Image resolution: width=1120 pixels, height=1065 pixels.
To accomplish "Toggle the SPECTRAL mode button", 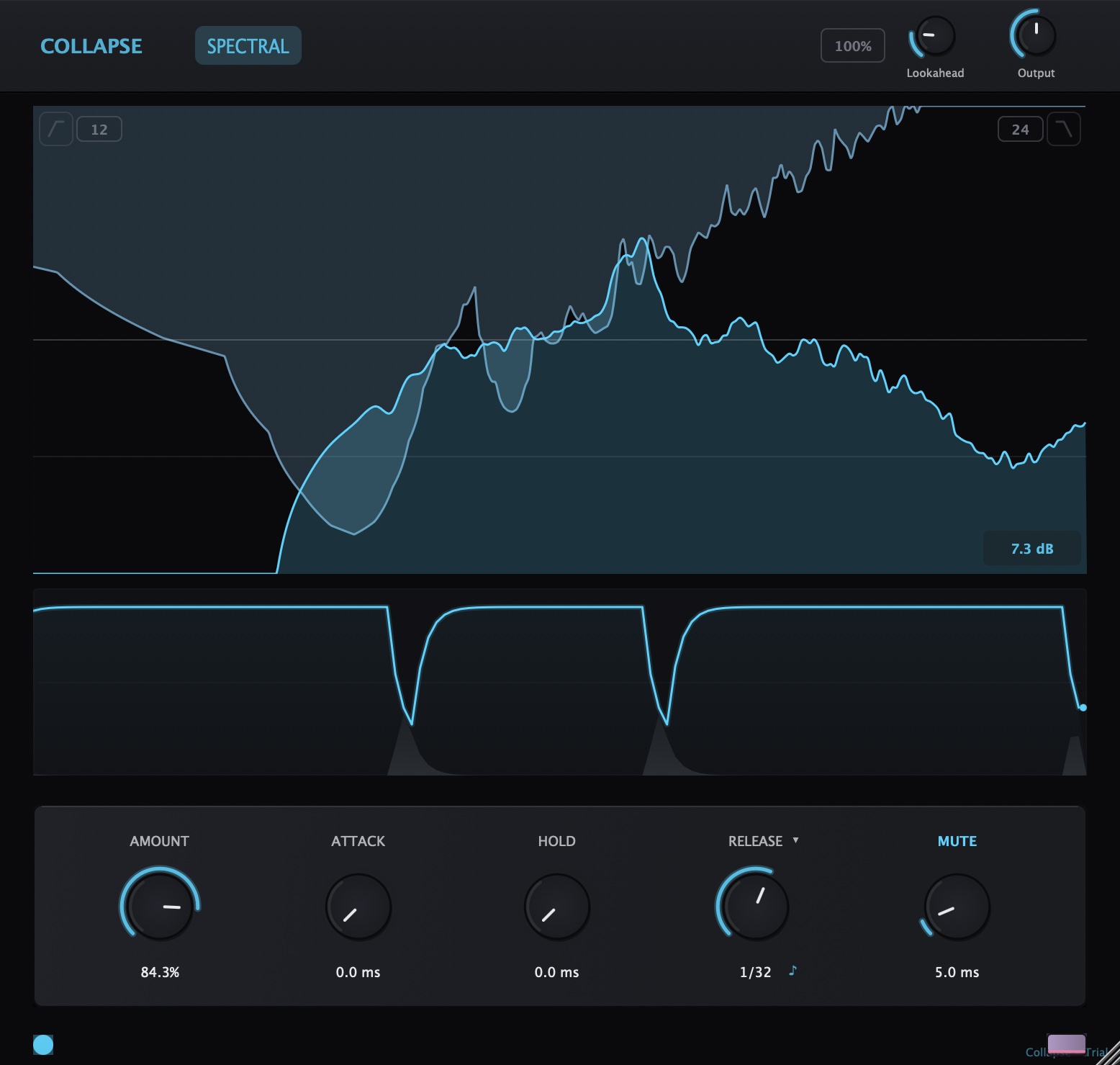I will (x=248, y=46).
